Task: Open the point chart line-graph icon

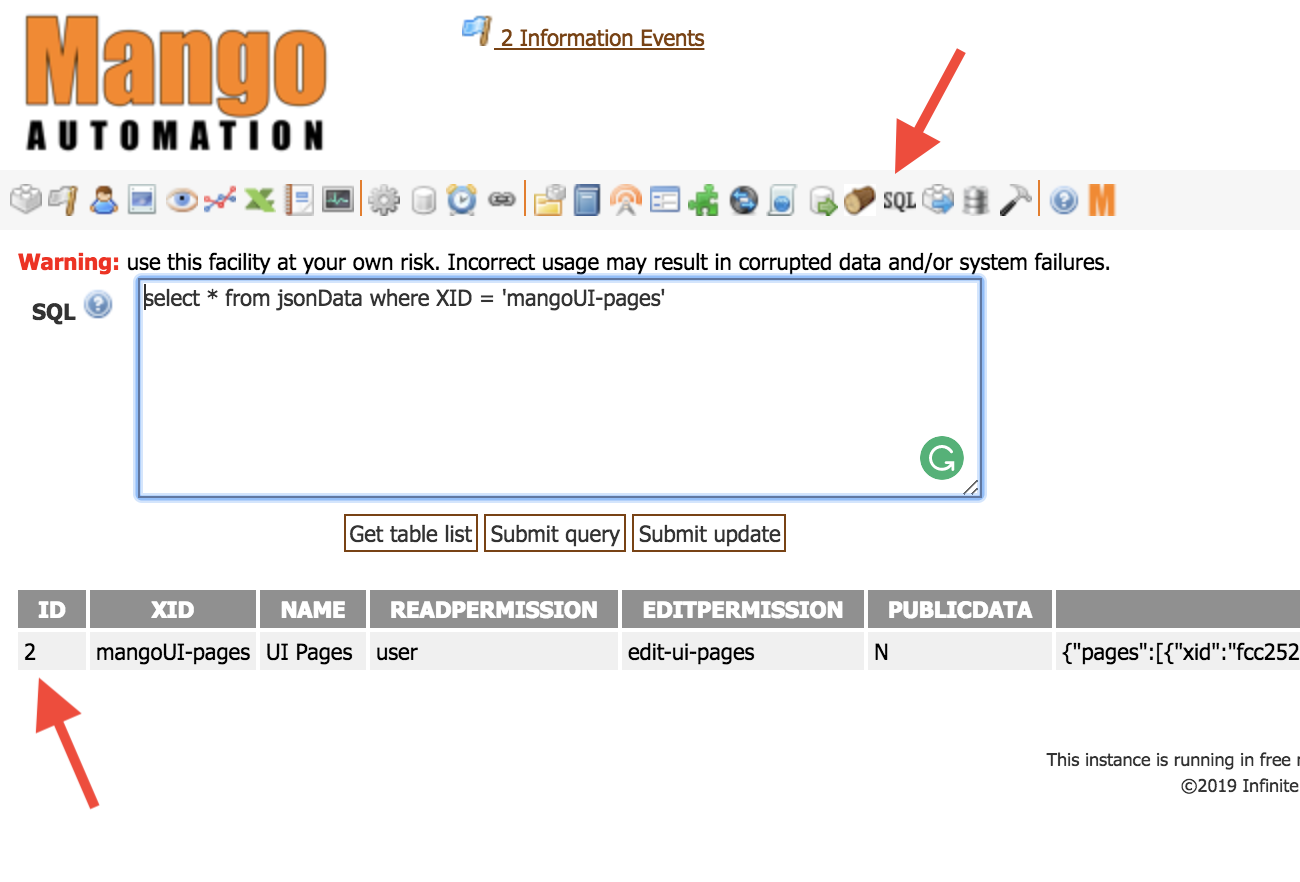Action: [220, 200]
